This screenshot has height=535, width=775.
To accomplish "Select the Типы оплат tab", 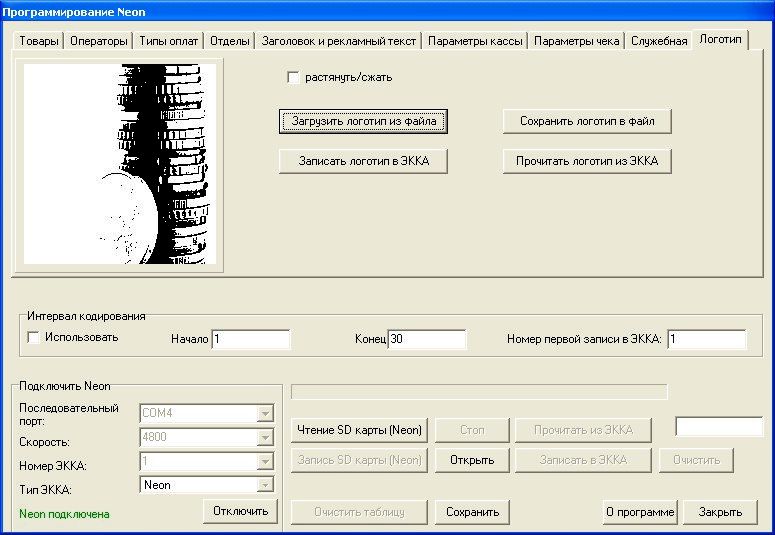I will click(169, 41).
